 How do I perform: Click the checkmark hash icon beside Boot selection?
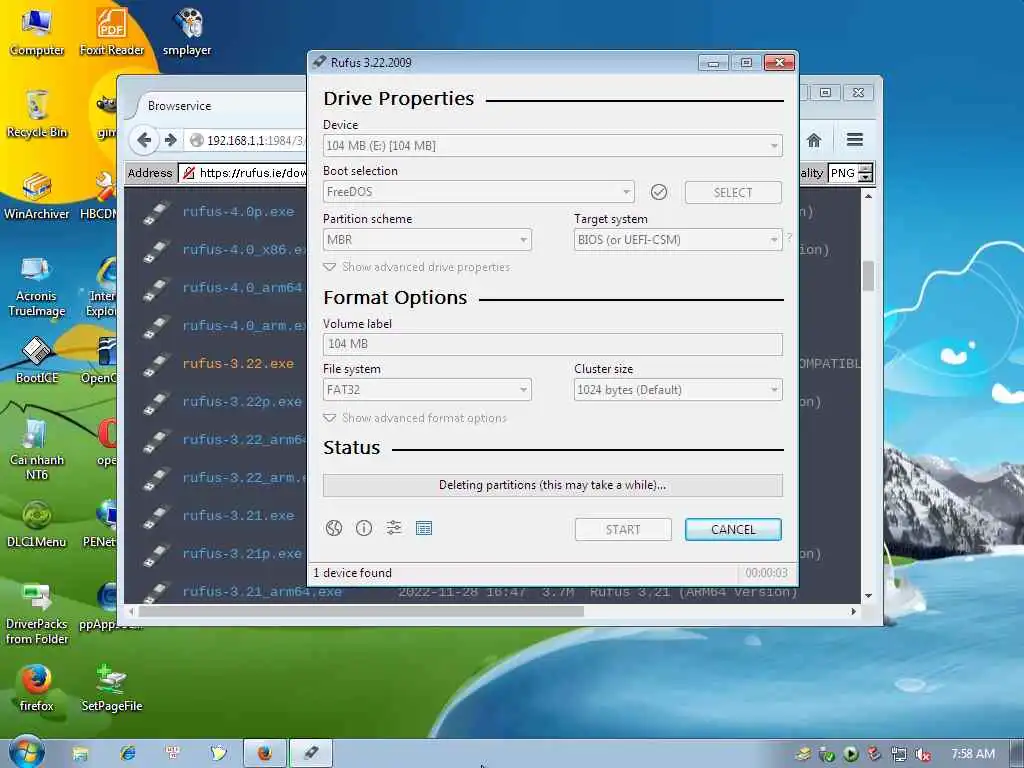[x=659, y=192]
